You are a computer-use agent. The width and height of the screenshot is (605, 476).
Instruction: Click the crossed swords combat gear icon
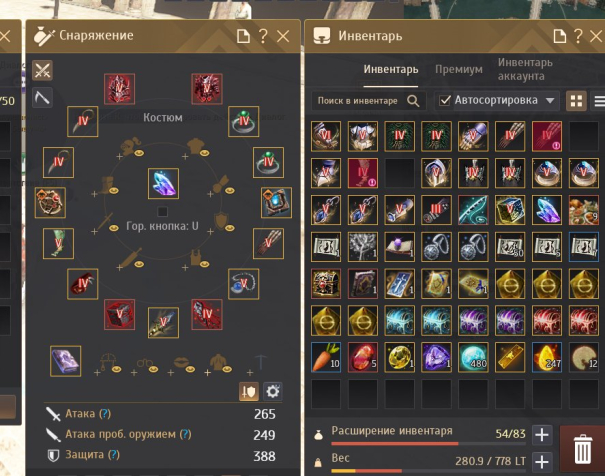(42, 70)
